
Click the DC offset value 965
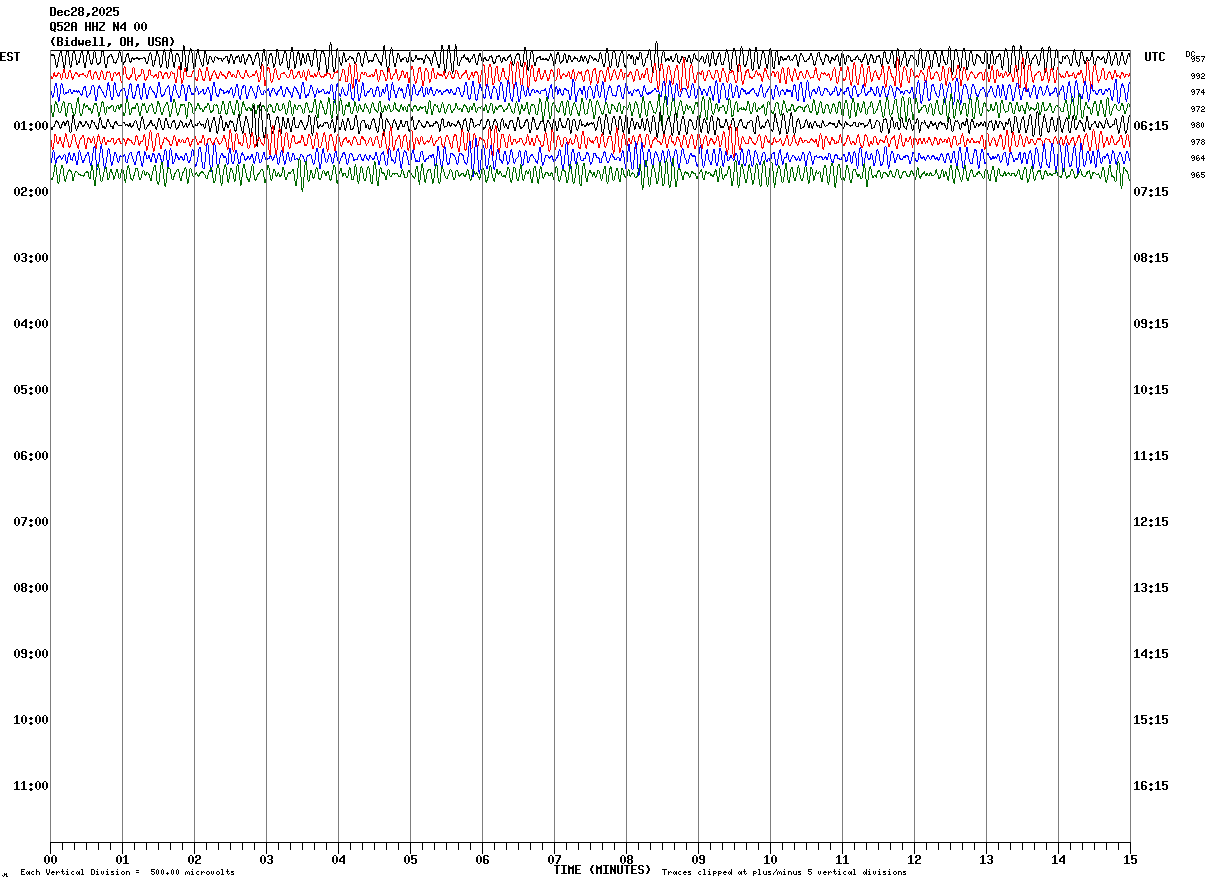[1197, 175]
